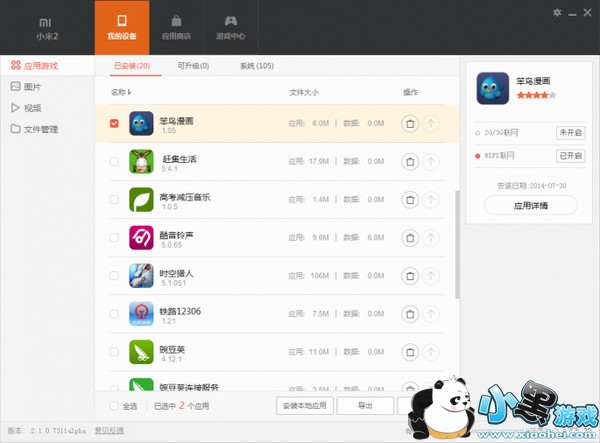Screen dimensions: 600x443
Task: Click upgrade arrow for 豌豆荚
Action: (x=431, y=352)
